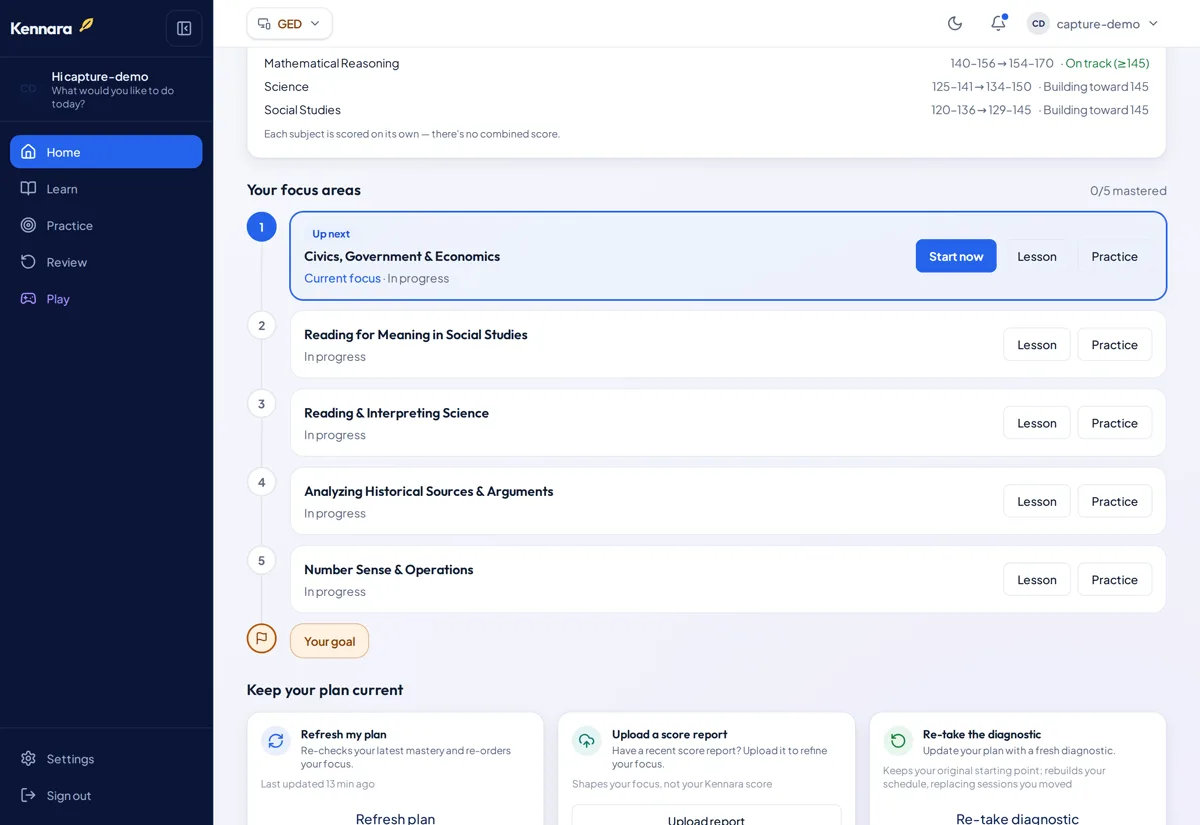1200x825 pixels.
Task: Click the Social Studies score row label
Action: point(302,110)
